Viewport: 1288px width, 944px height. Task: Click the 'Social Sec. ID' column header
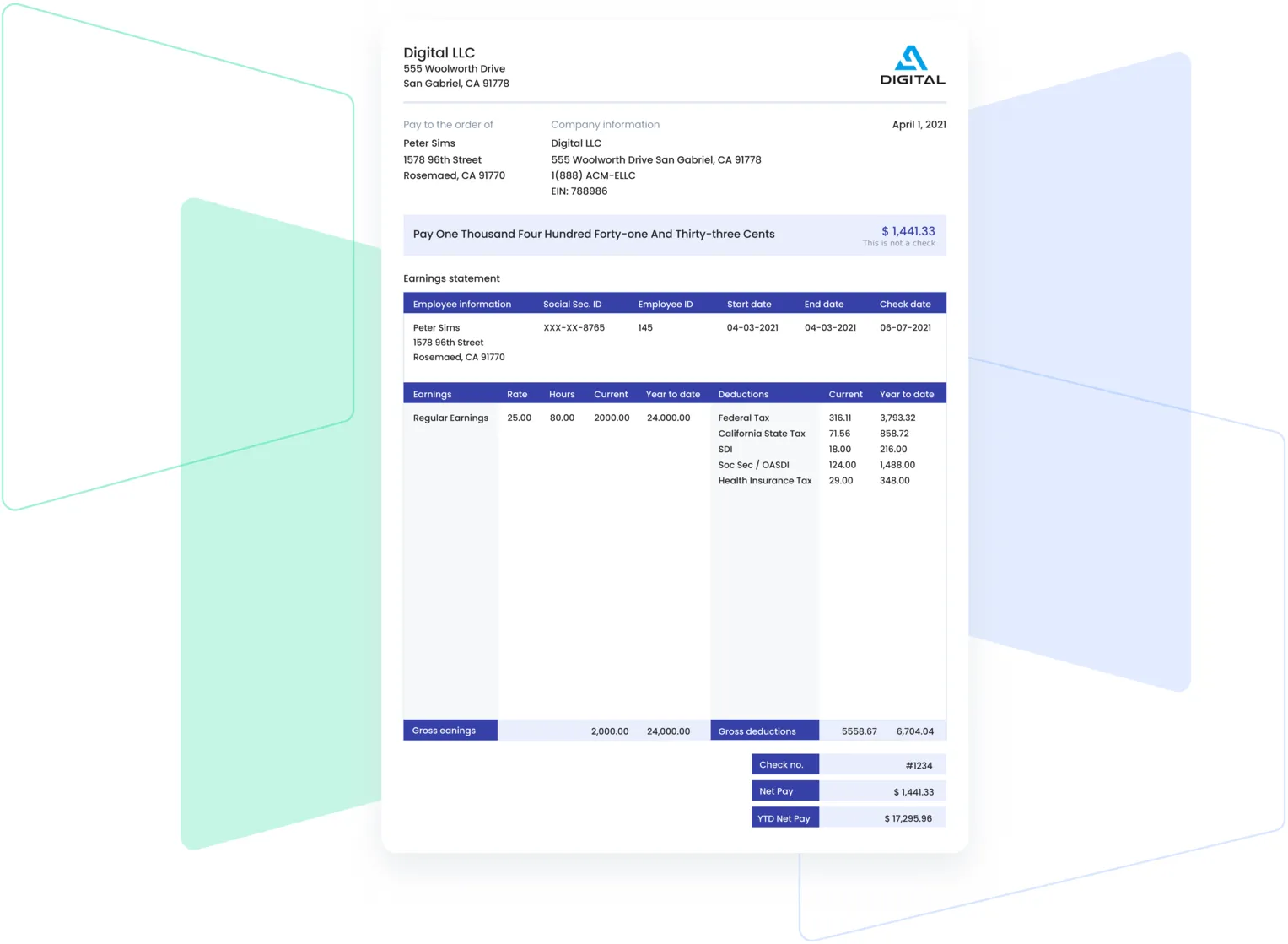pos(572,305)
